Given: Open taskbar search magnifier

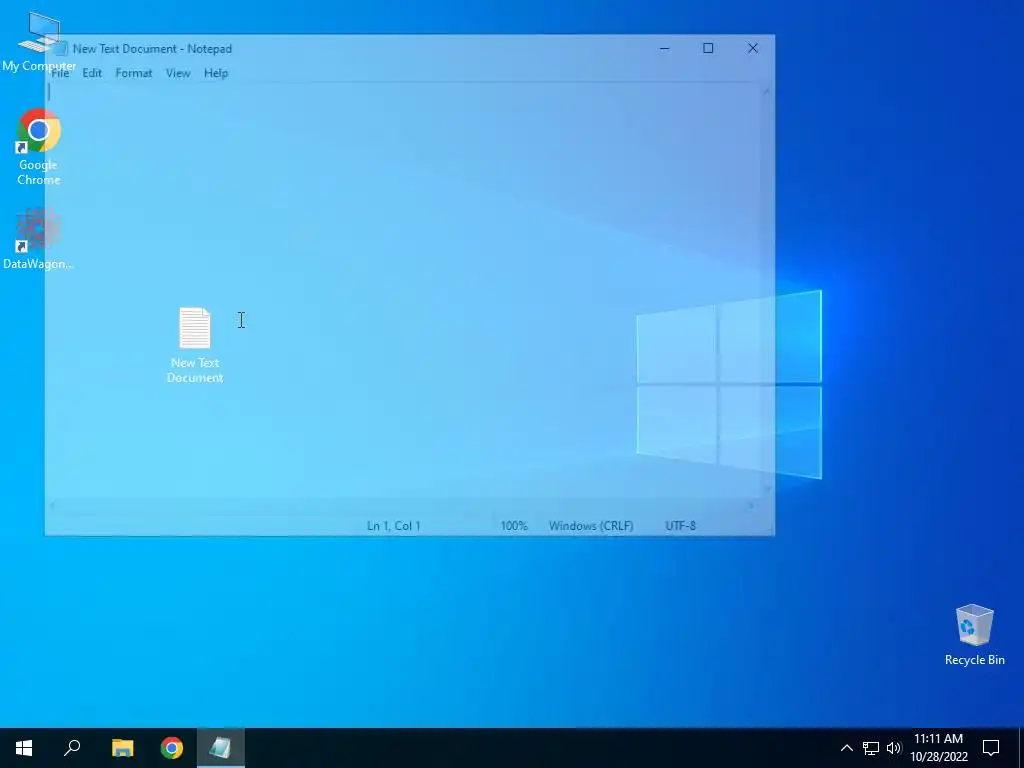Looking at the screenshot, I should click(72, 748).
